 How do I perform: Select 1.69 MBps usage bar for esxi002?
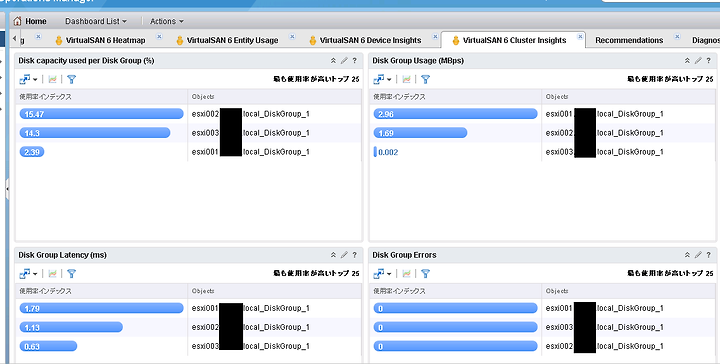[420, 133]
